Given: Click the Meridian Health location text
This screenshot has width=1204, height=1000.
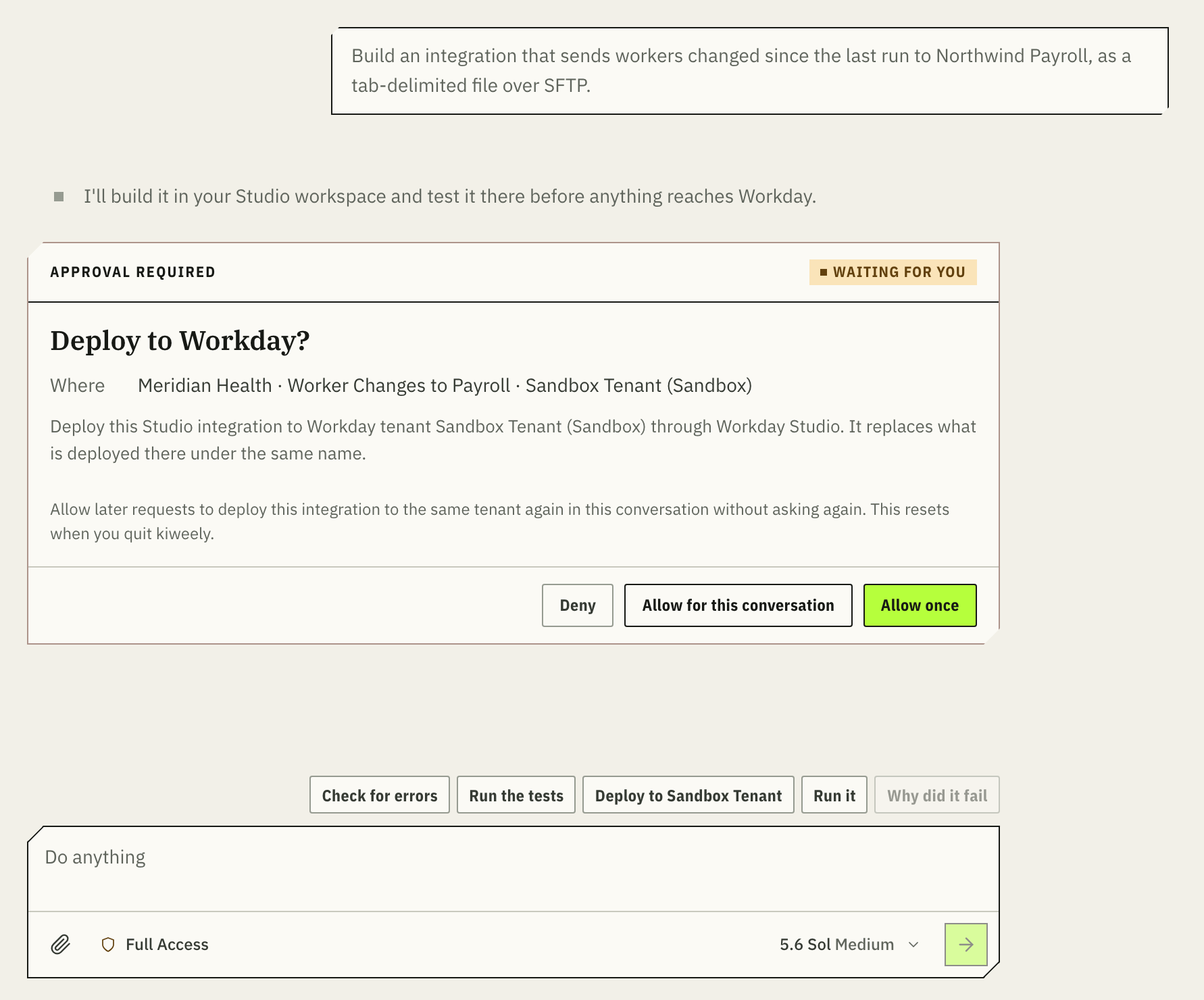Looking at the screenshot, I should (x=445, y=386).
